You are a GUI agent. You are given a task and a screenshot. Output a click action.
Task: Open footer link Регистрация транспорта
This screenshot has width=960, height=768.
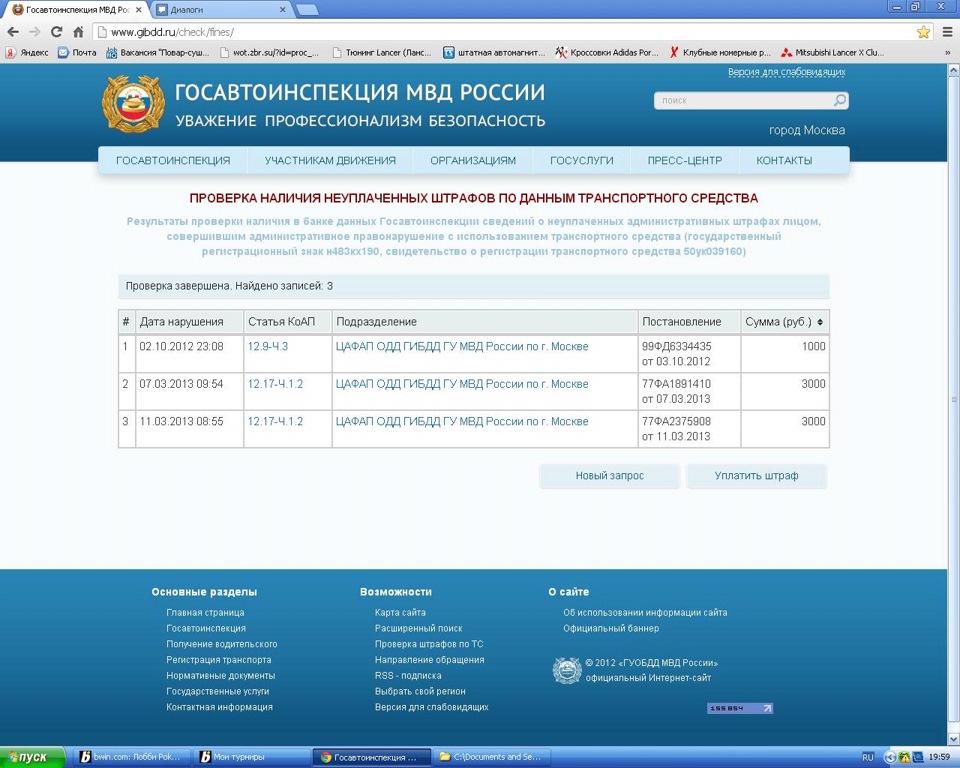point(219,660)
